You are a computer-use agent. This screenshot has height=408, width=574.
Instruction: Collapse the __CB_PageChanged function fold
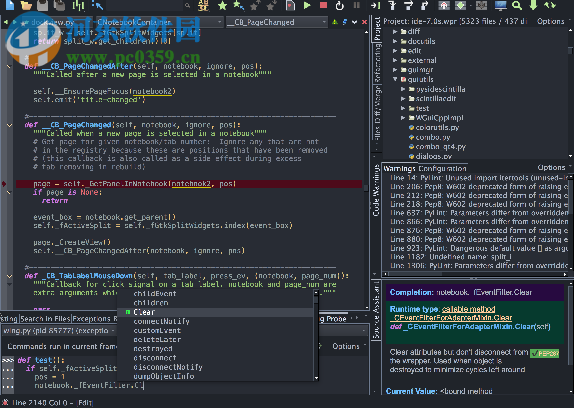(9, 125)
